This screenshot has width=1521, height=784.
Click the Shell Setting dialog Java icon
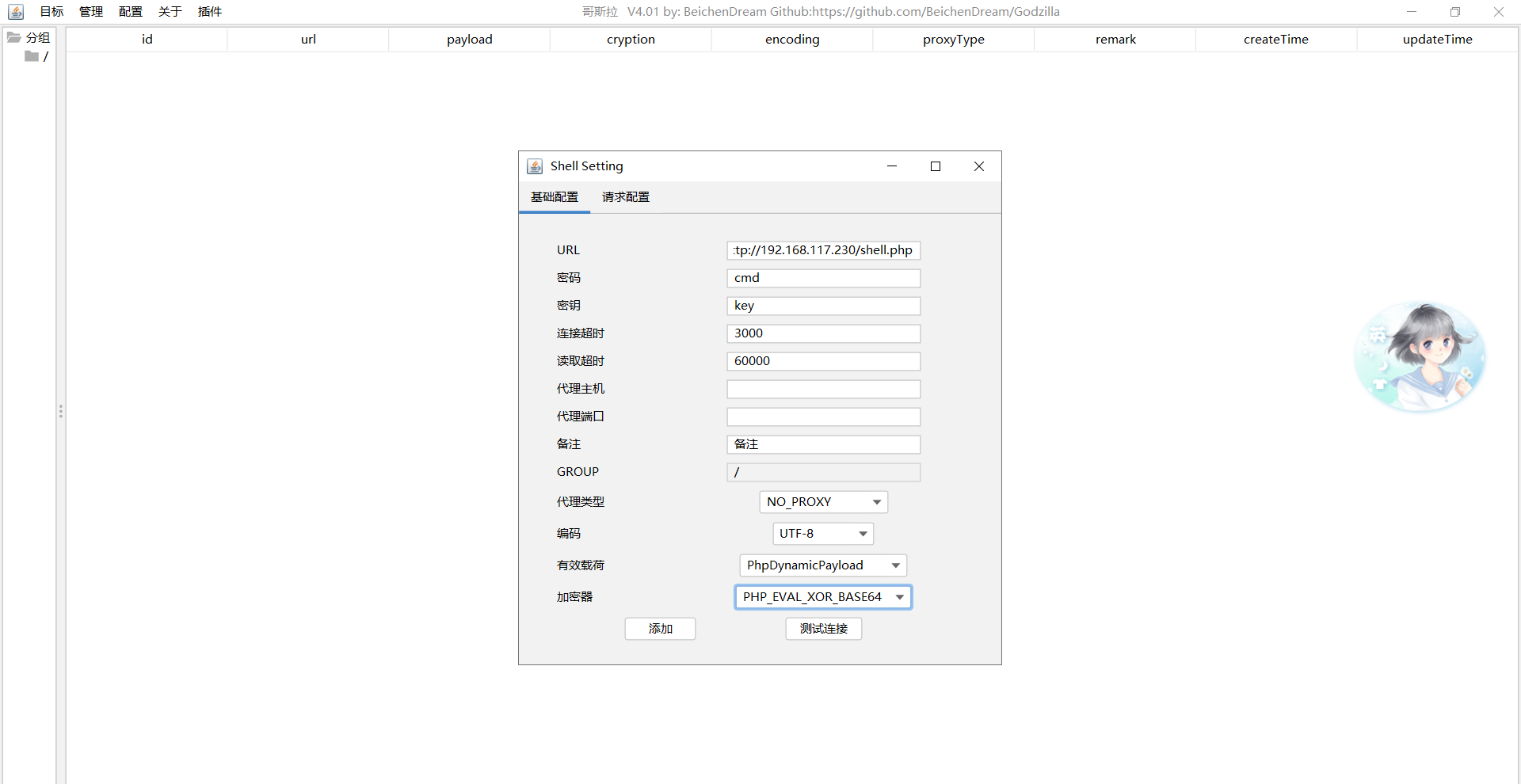[535, 166]
